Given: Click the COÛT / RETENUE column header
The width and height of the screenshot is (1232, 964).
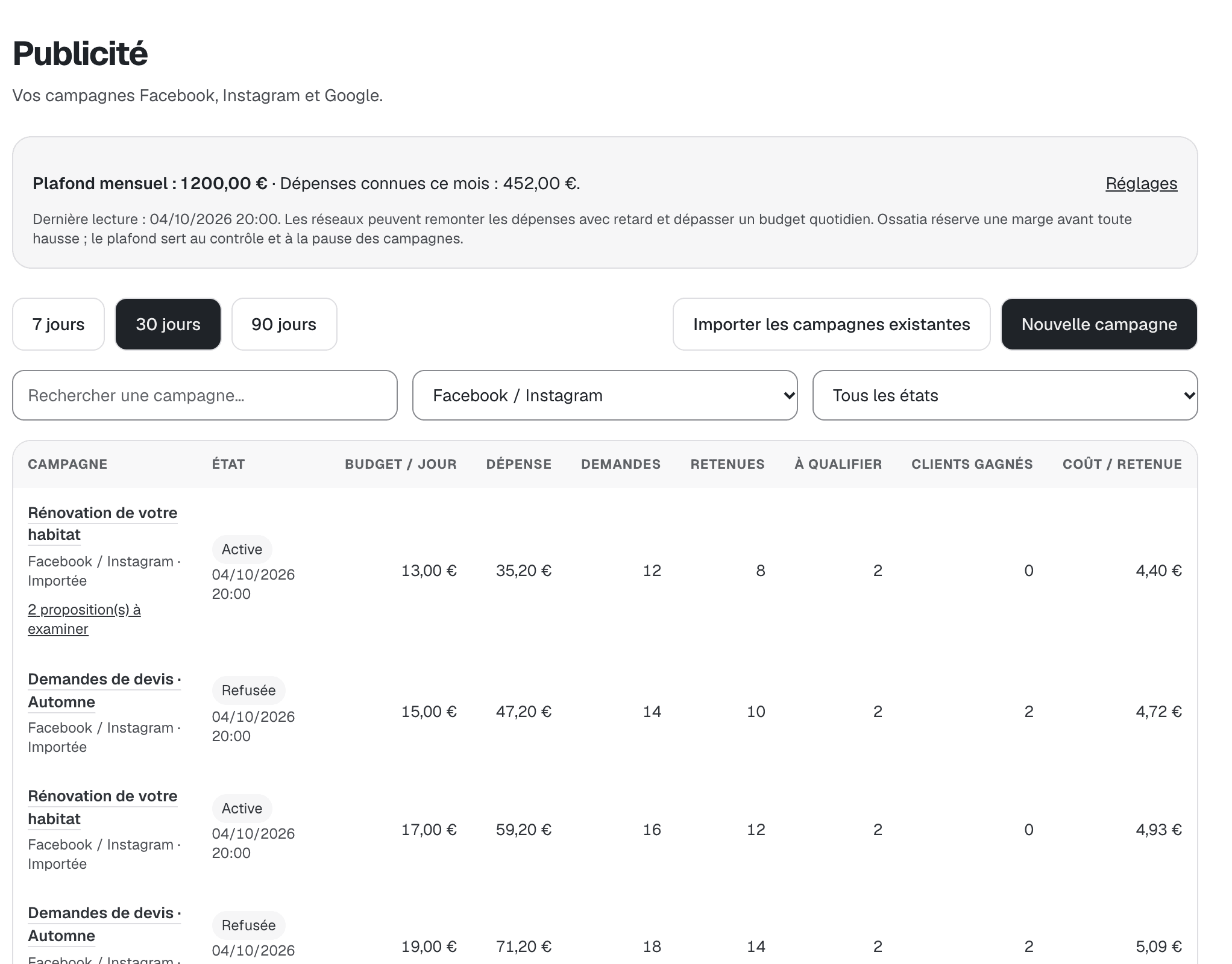Looking at the screenshot, I should (1122, 464).
